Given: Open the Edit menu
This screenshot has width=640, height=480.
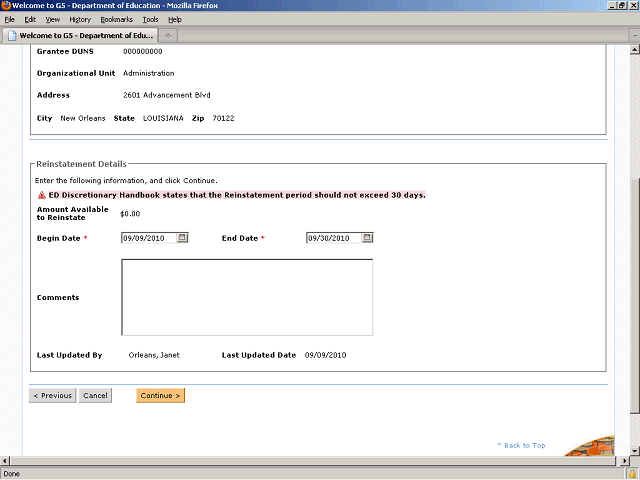Looking at the screenshot, I should point(30,20).
